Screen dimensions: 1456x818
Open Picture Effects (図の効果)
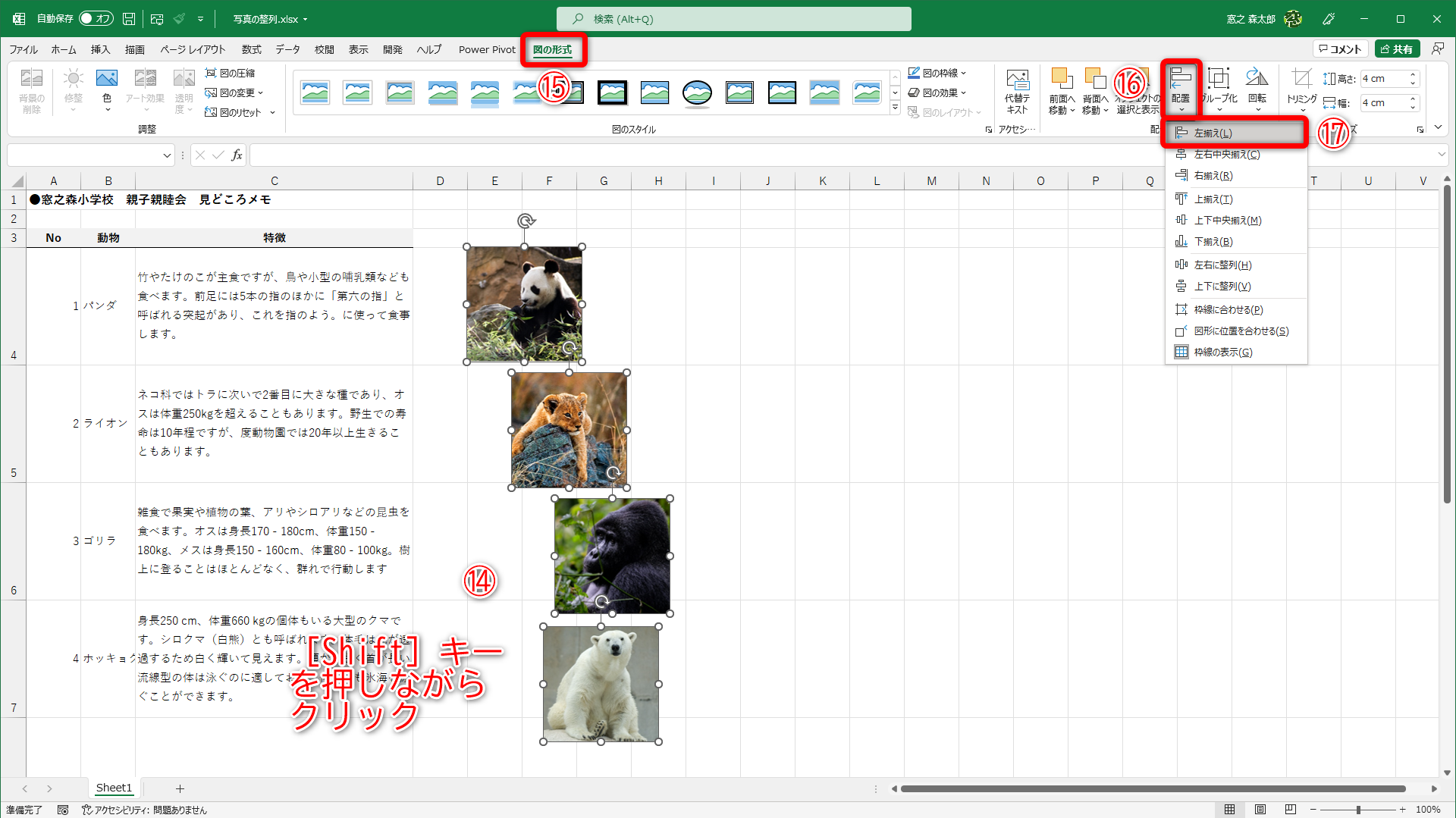tap(939, 92)
